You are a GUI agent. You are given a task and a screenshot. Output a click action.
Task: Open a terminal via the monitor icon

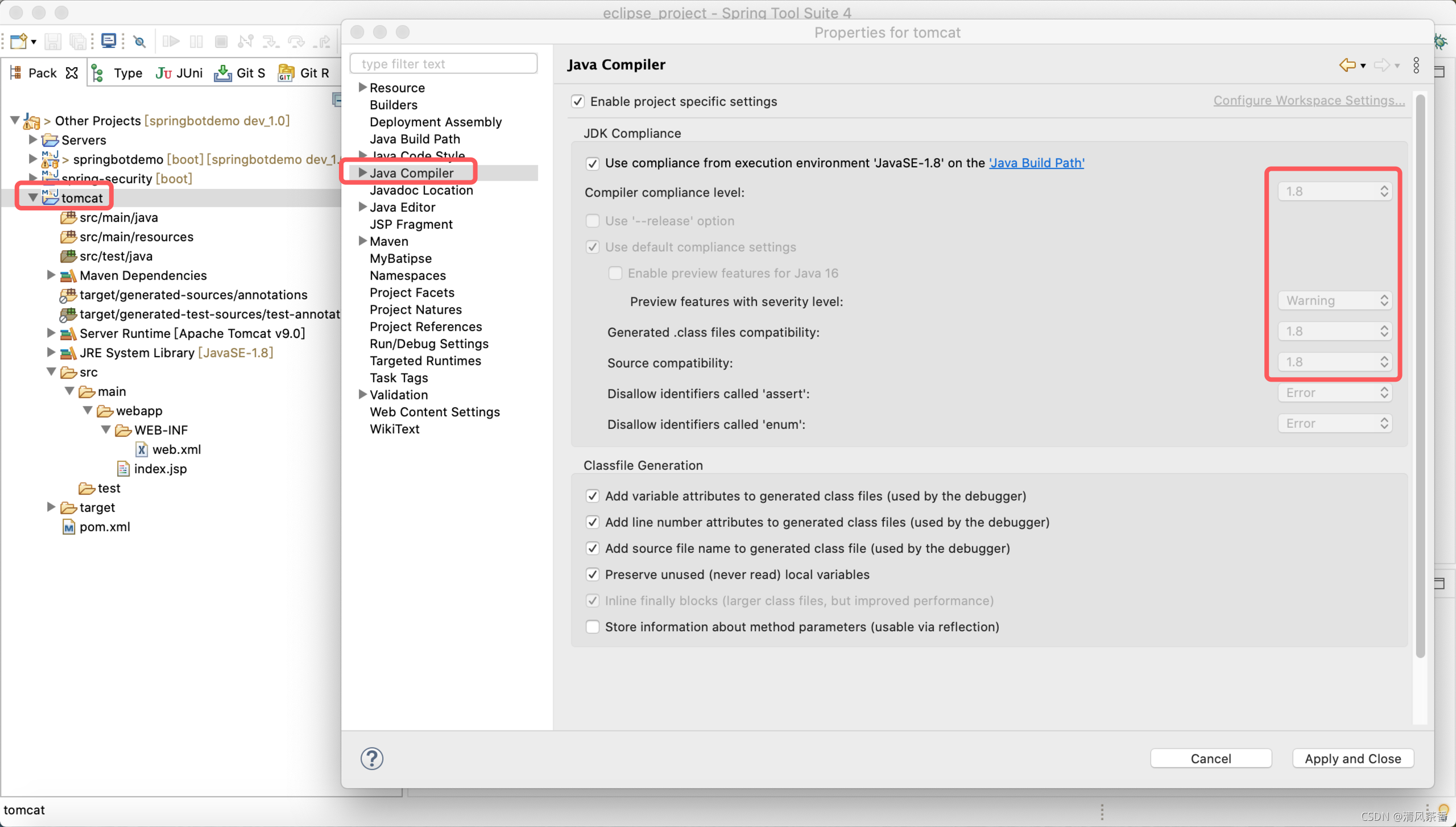point(109,41)
